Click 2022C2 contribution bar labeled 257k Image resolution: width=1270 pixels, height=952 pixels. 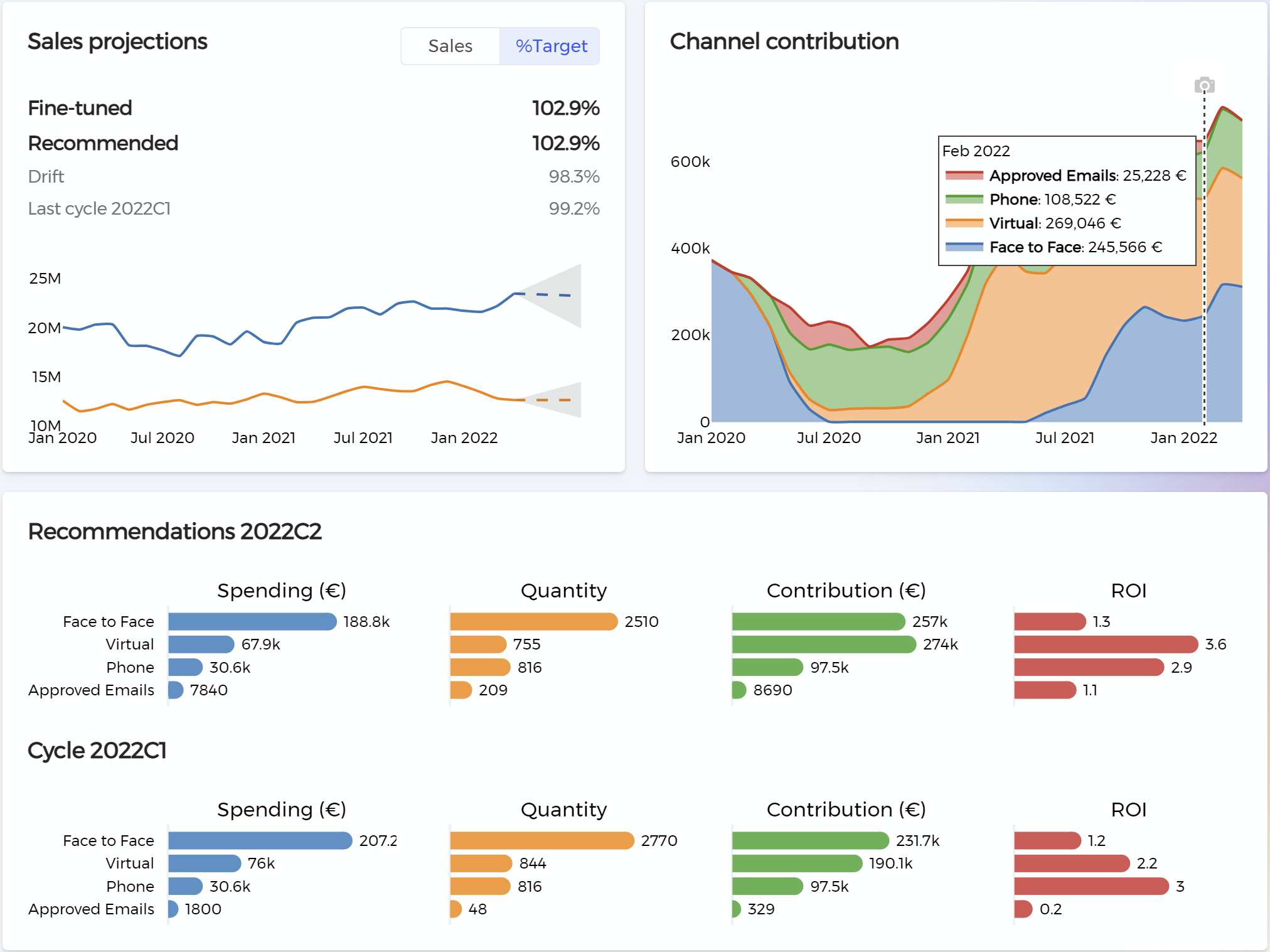819,621
